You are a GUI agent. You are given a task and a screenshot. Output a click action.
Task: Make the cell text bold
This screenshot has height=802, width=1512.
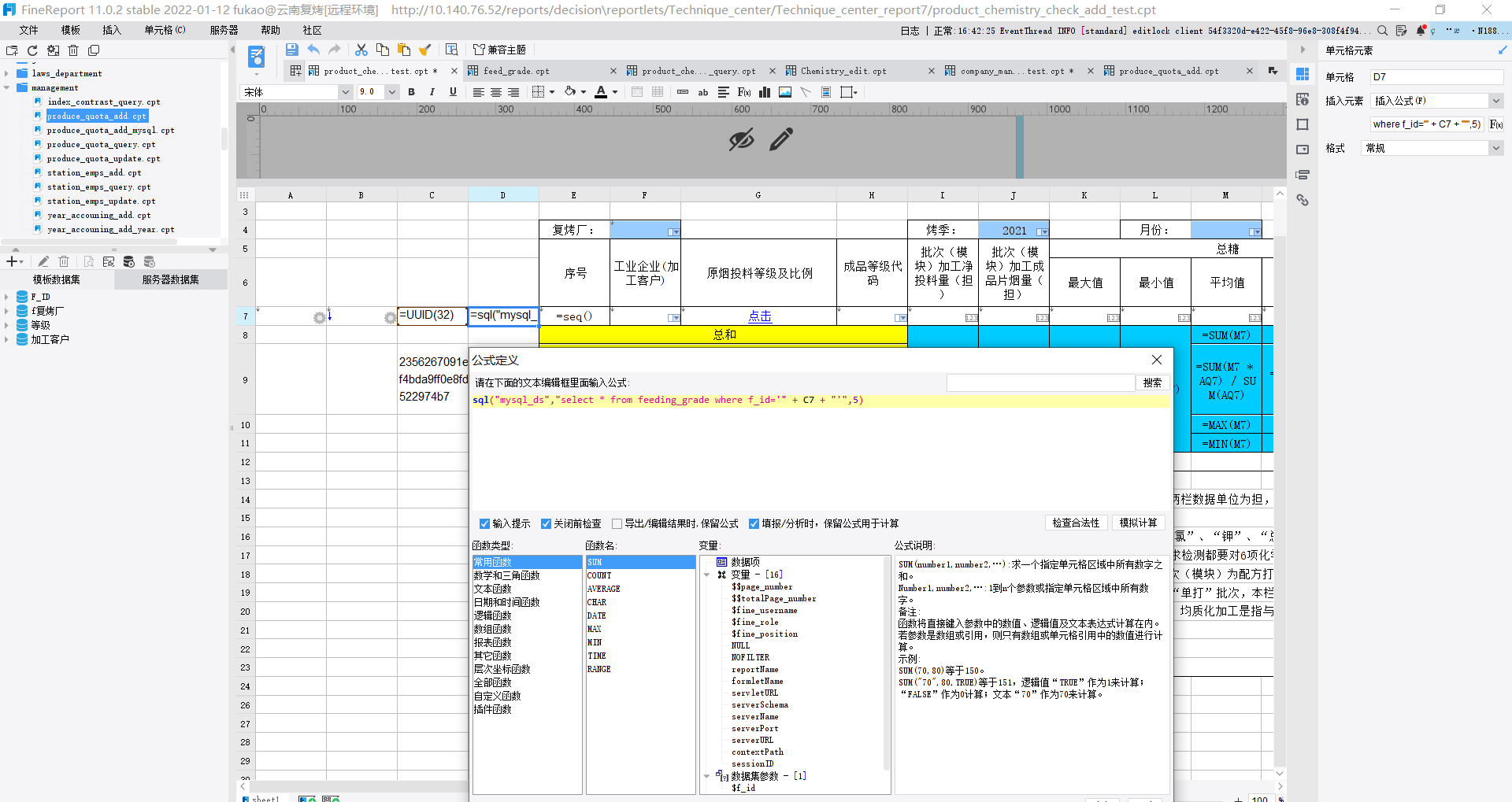point(411,92)
